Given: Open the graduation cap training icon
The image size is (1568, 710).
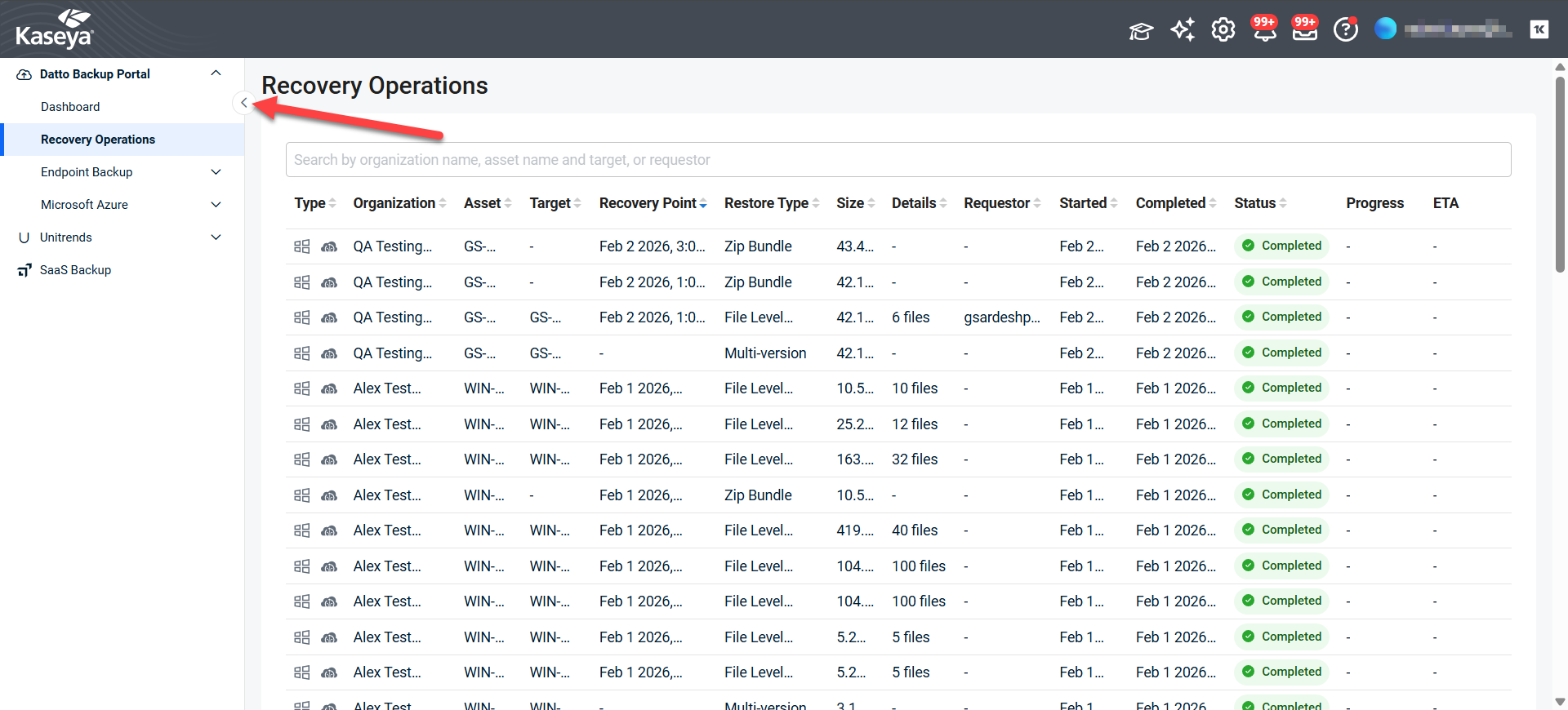Looking at the screenshot, I should pos(1141,31).
